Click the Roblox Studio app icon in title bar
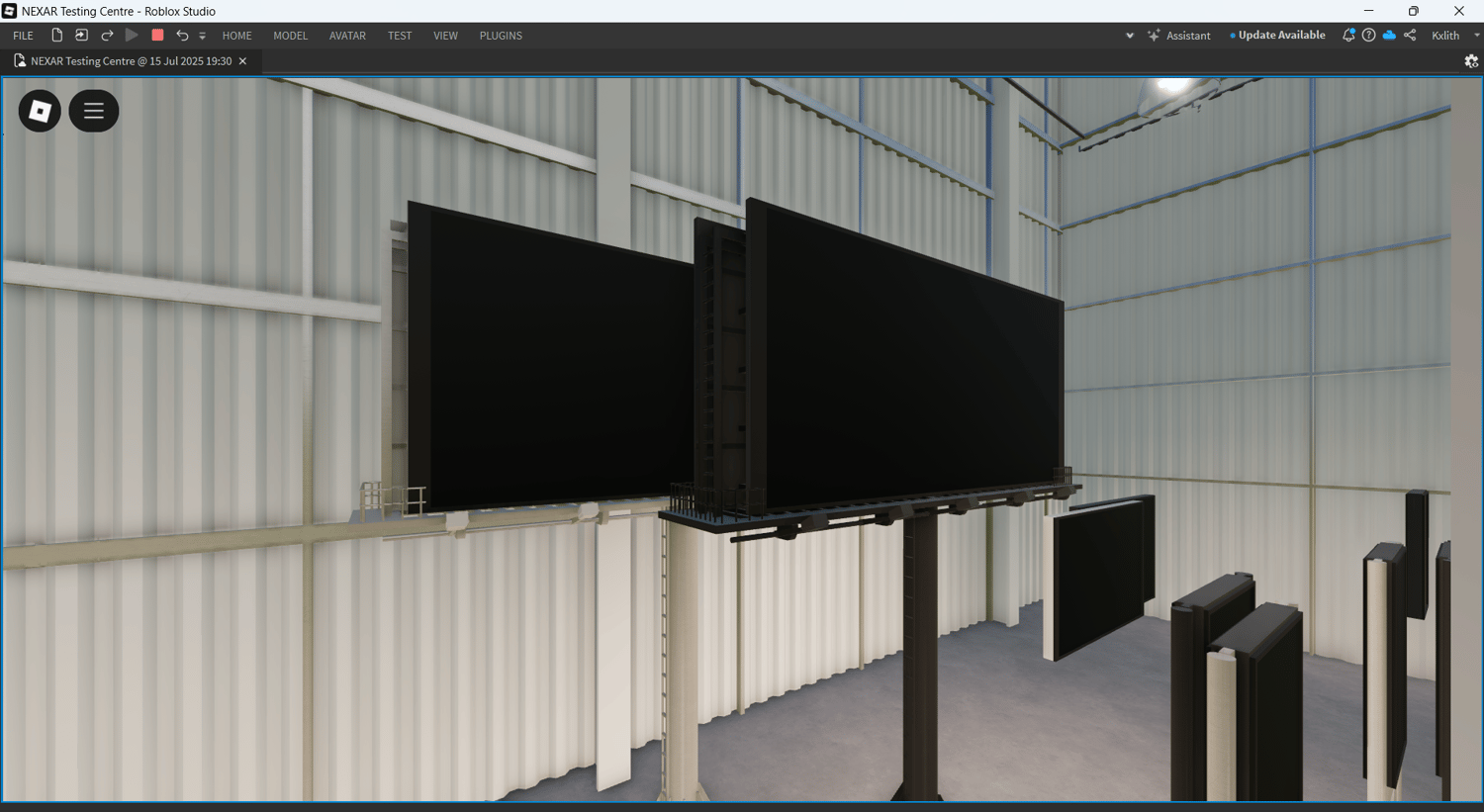Image resolution: width=1484 pixels, height=812 pixels. tap(9, 11)
